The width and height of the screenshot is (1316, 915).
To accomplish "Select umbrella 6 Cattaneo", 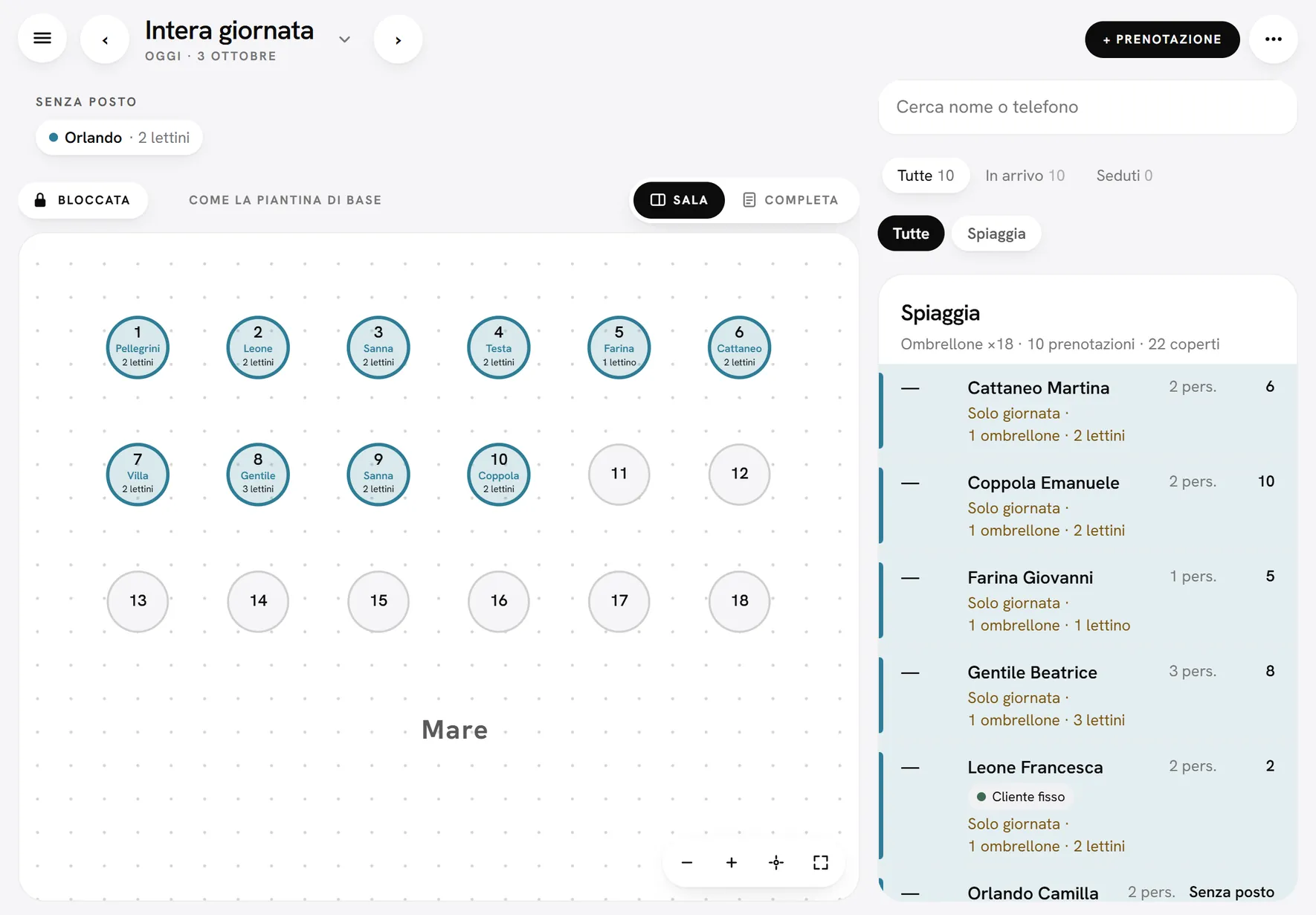I will [x=739, y=347].
